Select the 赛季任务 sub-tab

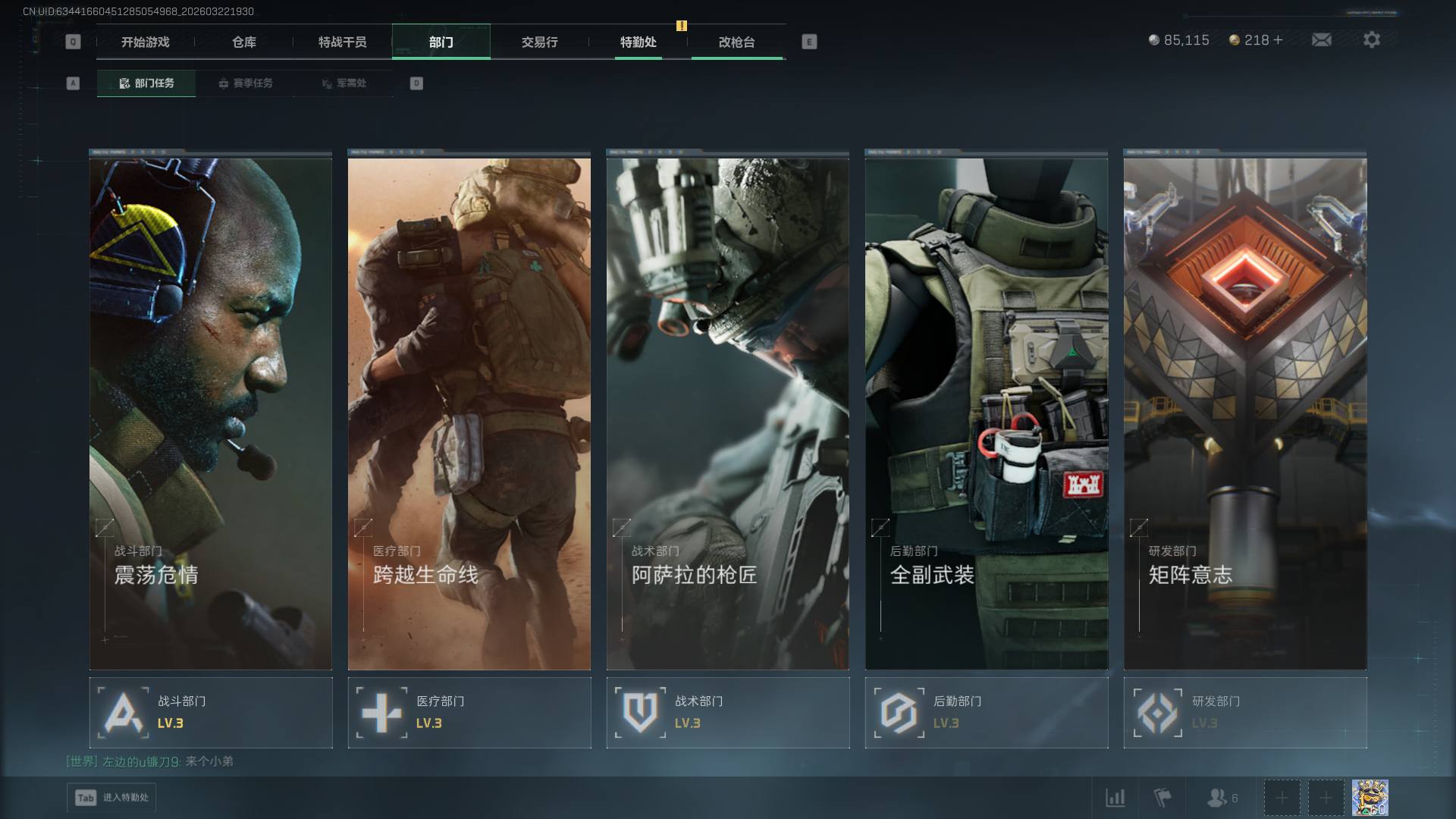click(245, 83)
